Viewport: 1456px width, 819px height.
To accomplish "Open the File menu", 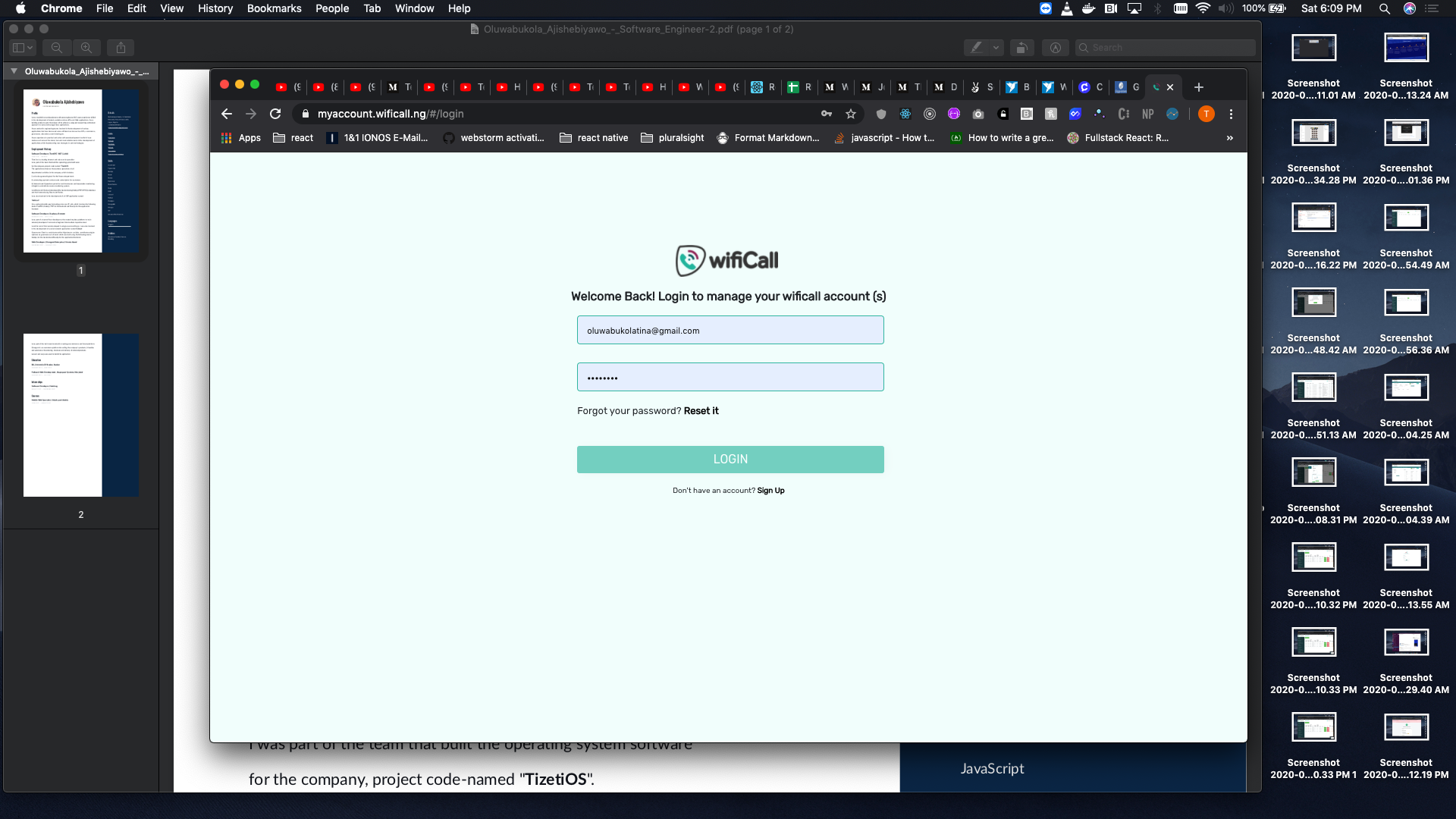I will (x=105, y=8).
